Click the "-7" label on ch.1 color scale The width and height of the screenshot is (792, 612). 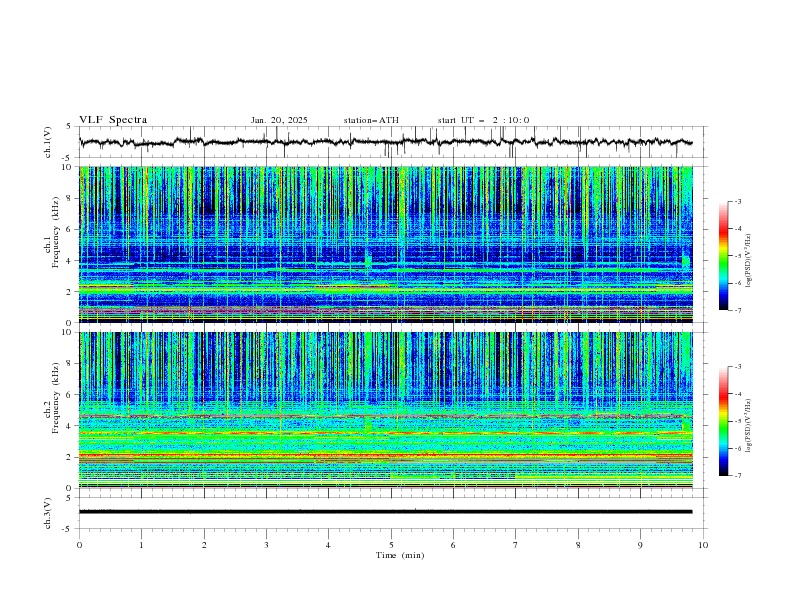737,310
